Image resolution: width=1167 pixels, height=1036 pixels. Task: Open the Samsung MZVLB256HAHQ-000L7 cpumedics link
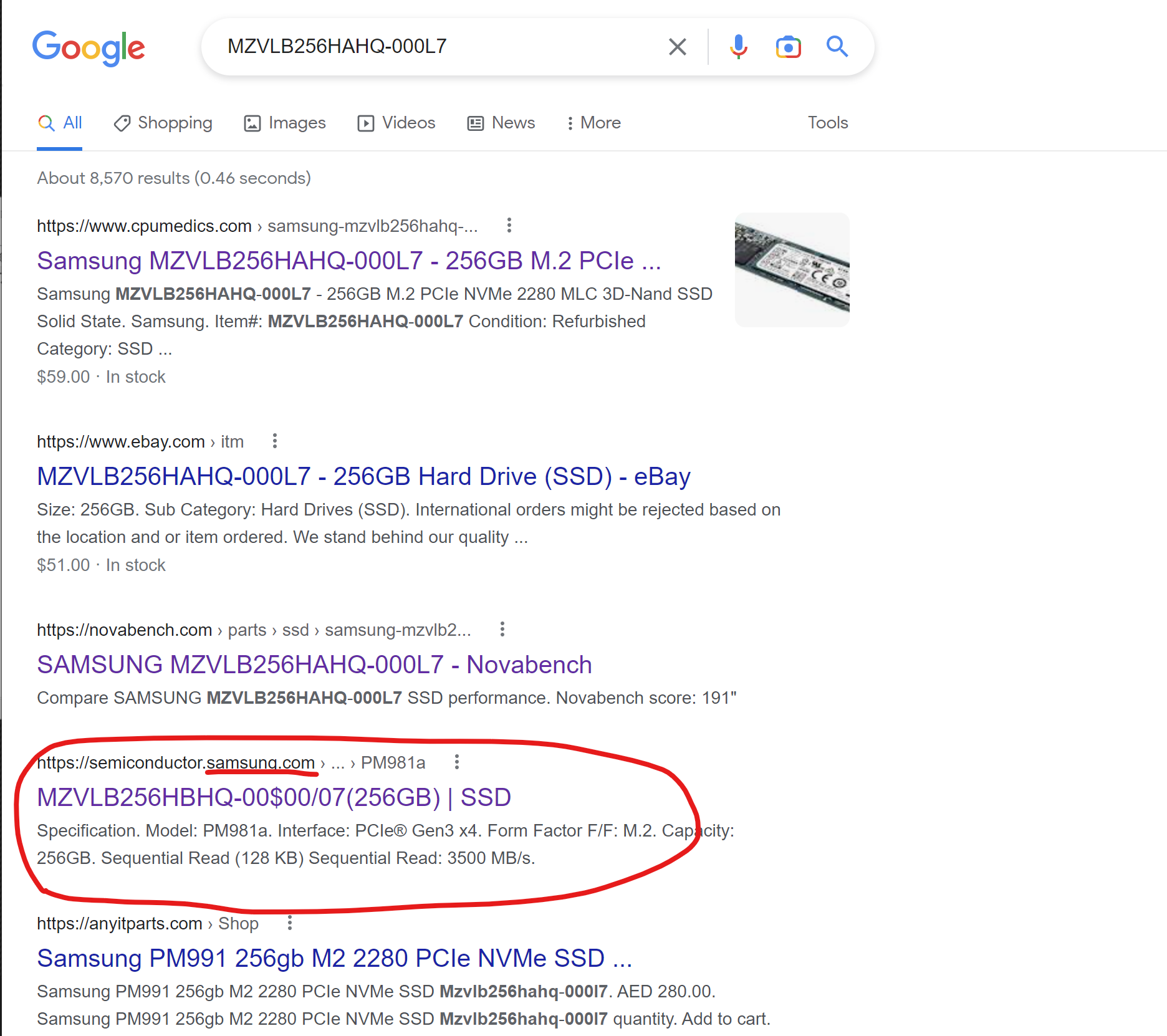click(x=349, y=261)
